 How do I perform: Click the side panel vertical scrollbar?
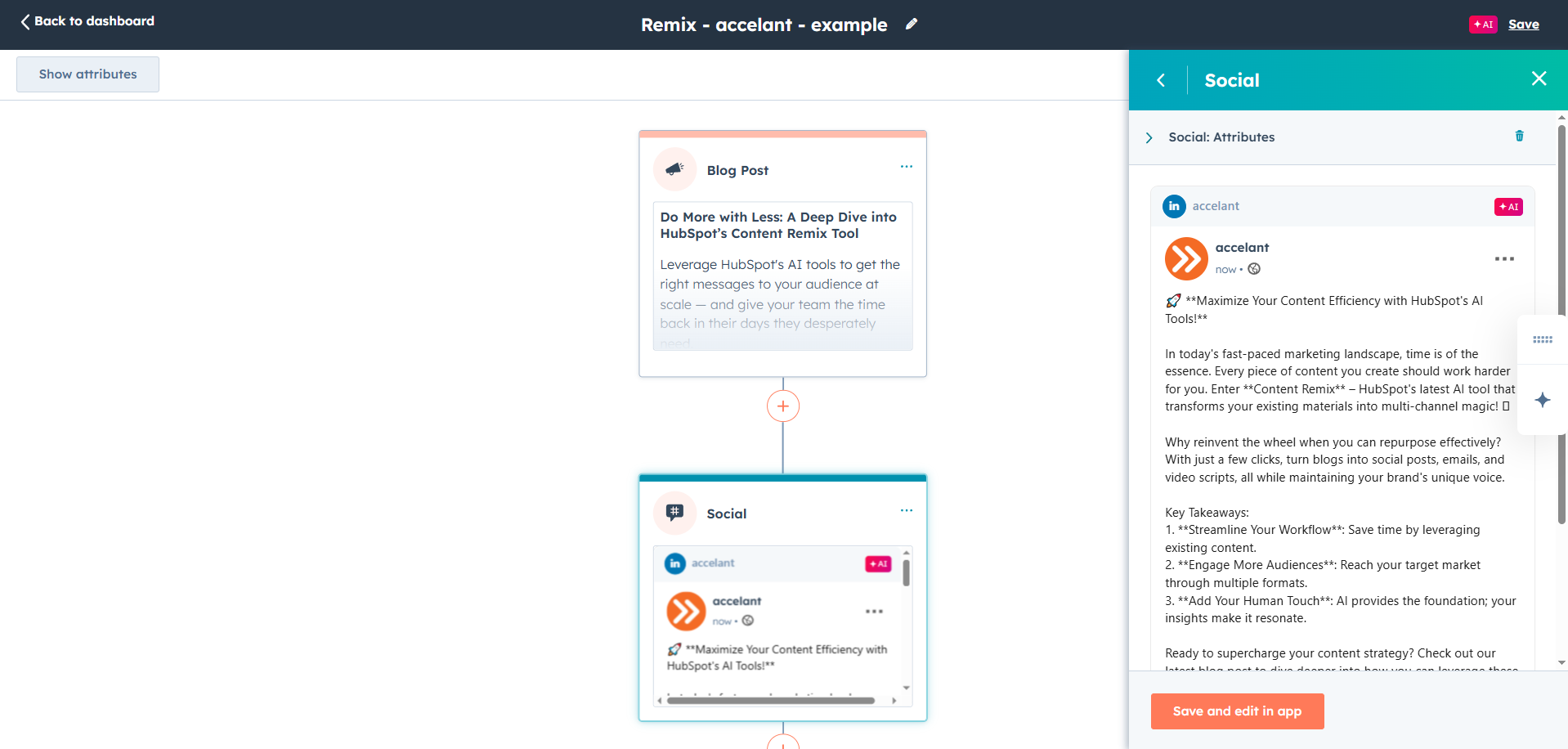[x=1561, y=324]
